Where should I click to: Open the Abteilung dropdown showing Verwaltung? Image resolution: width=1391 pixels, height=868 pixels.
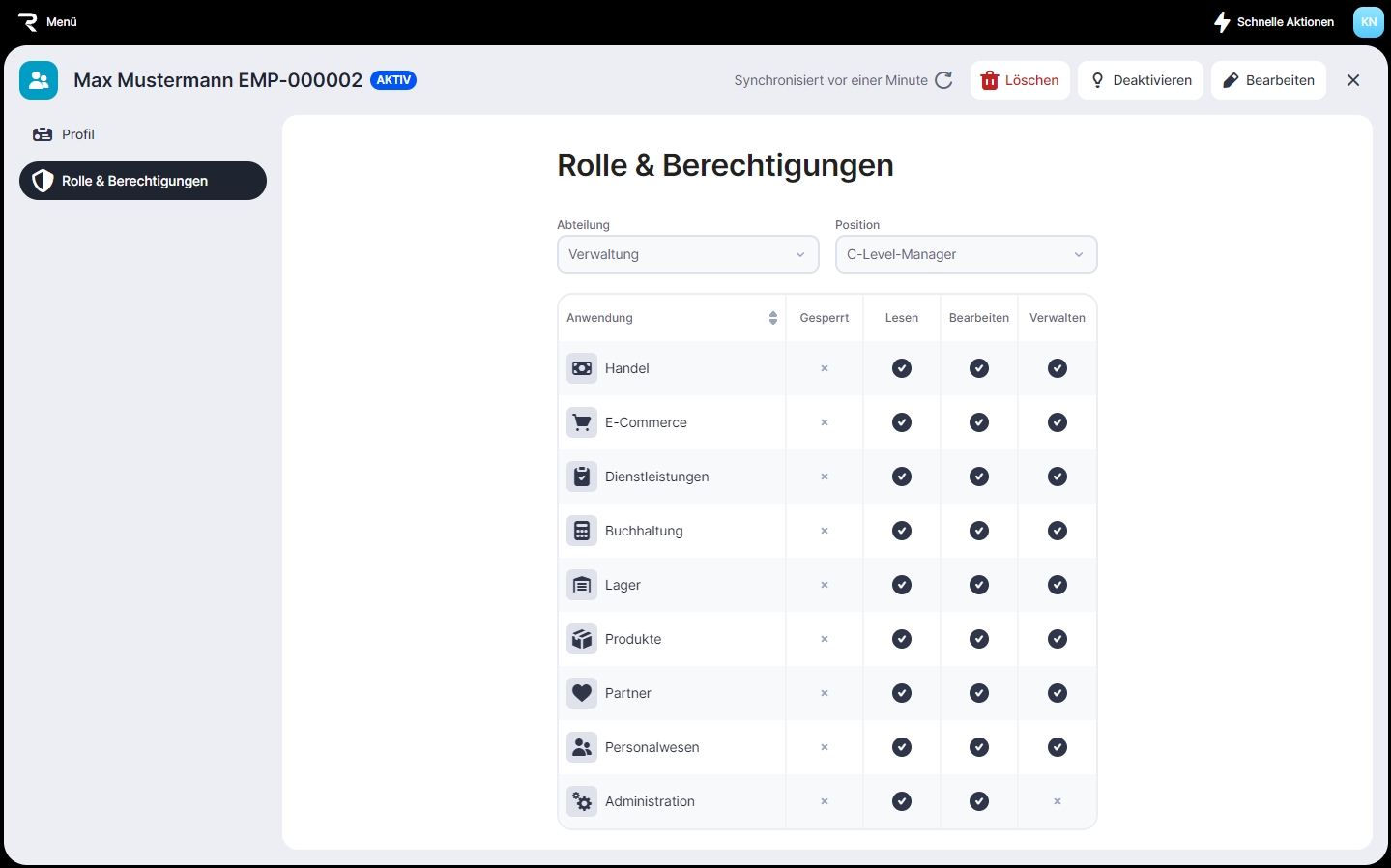point(687,254)
